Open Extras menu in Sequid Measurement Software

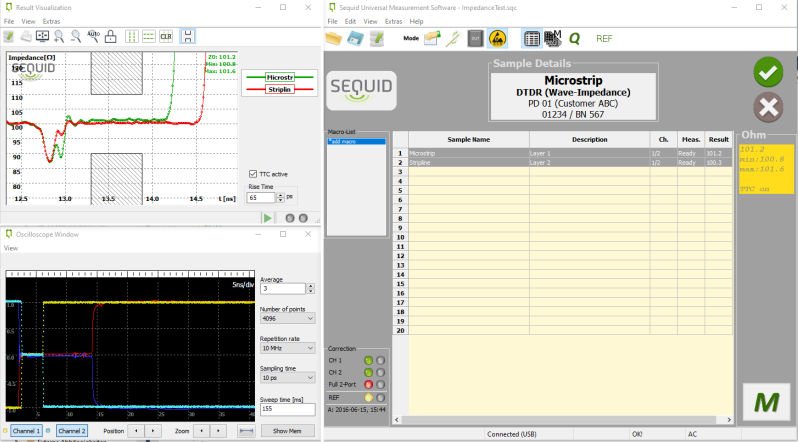(394, 21)
